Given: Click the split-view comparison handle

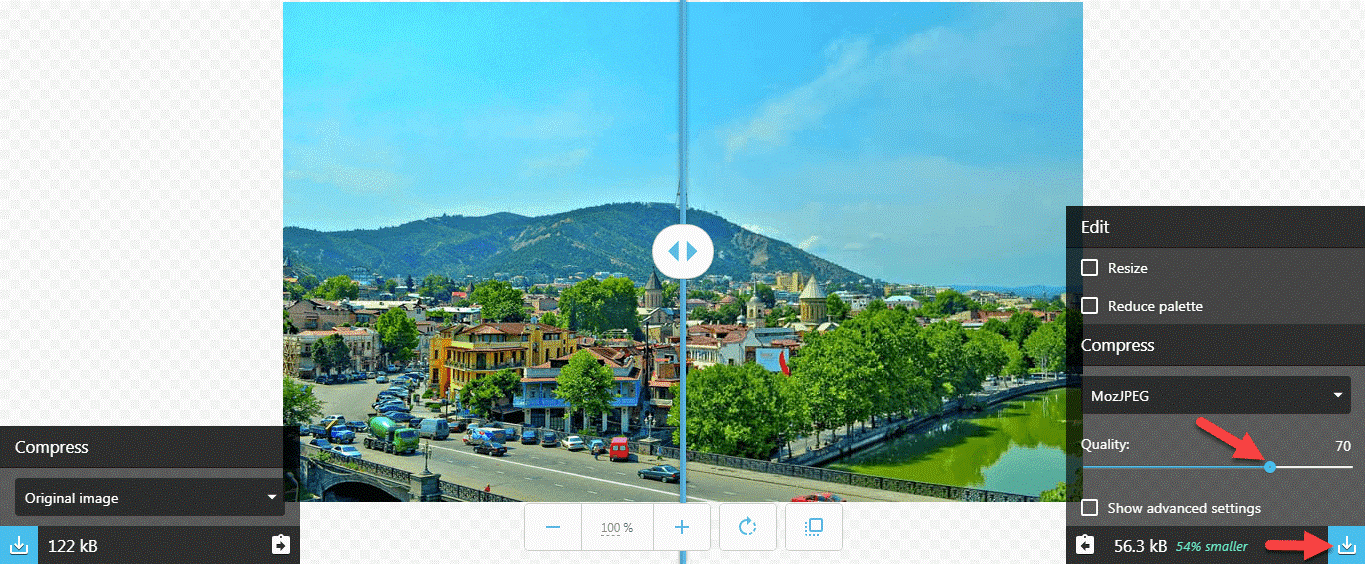Looking at the screenshot, I should 682,251.
